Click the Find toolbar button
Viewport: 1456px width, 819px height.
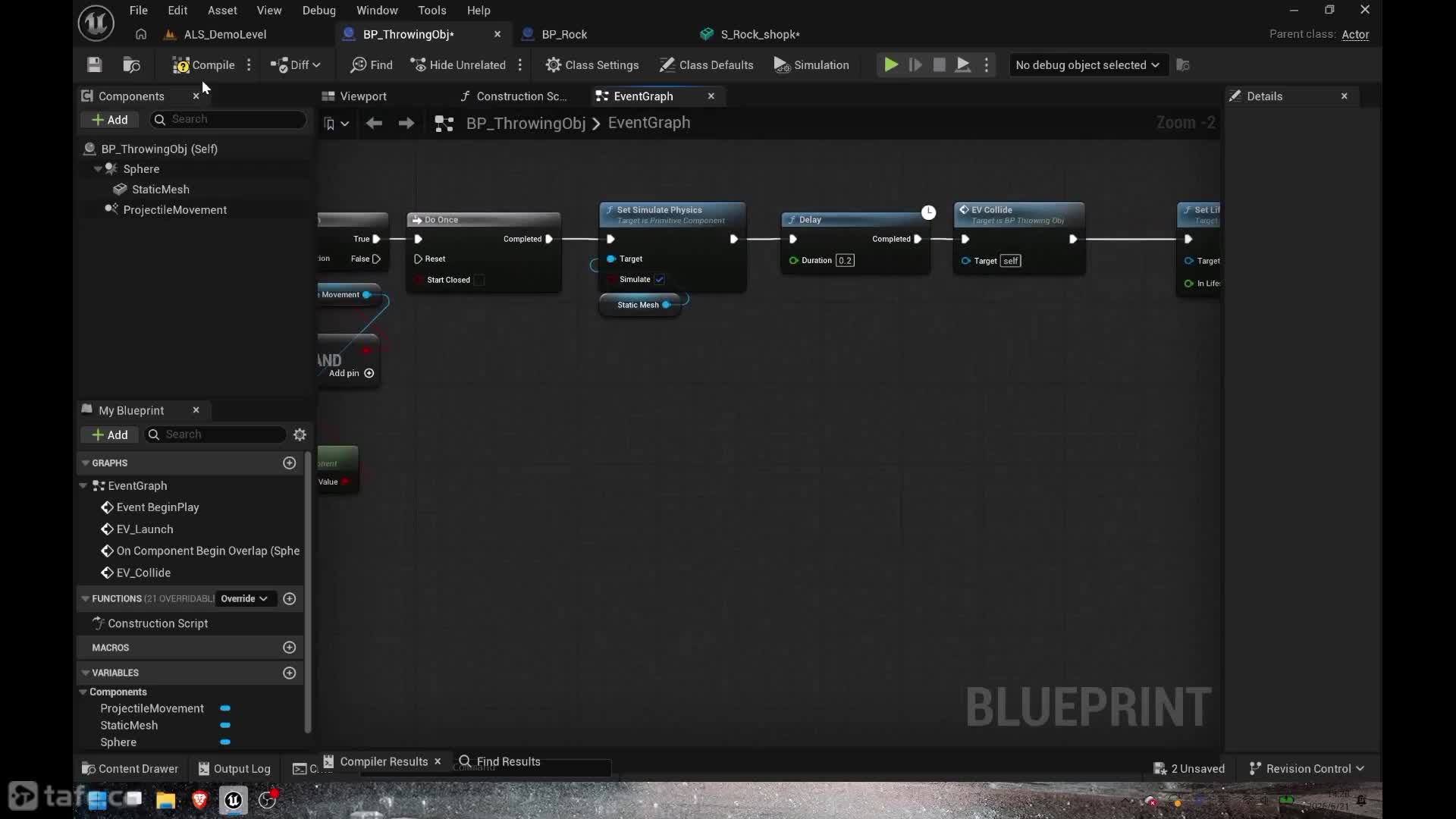[x=372, y=65]
